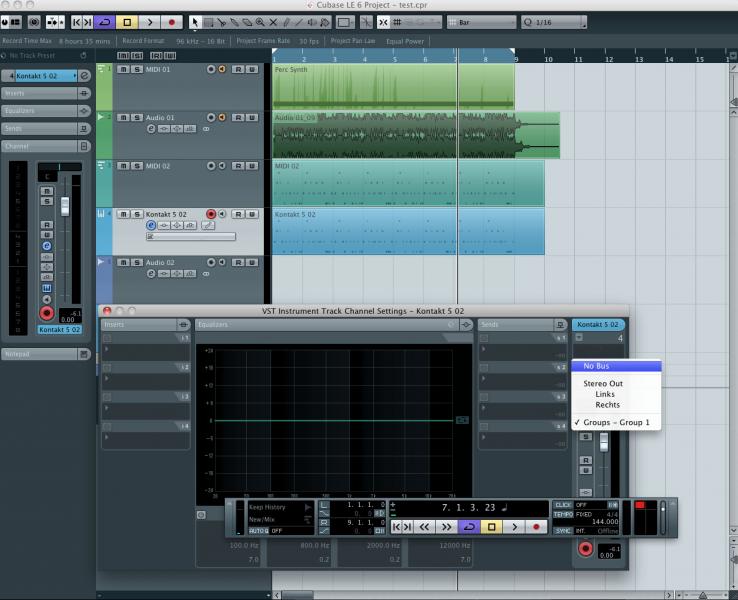
Task: Open Kontakt 5 02 track program selector field
Action: point(191,237)
